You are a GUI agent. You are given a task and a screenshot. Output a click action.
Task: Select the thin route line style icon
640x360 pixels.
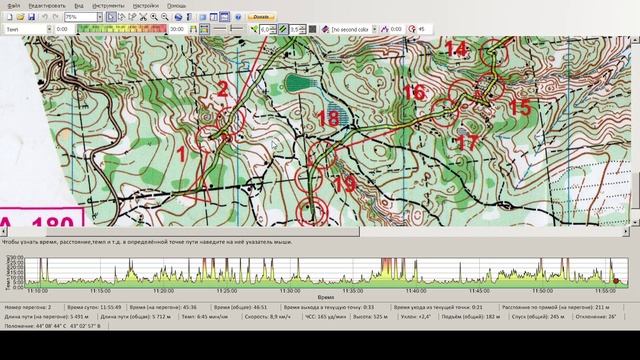(220, 29)
